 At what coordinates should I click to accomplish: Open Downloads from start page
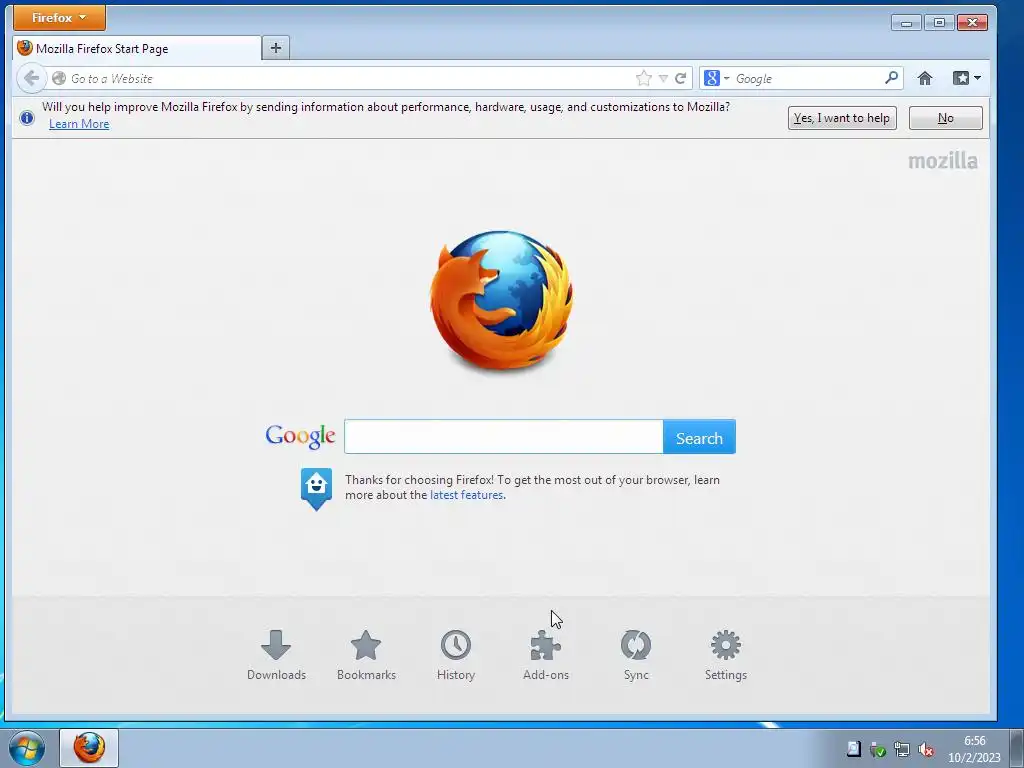pos(276,656)
